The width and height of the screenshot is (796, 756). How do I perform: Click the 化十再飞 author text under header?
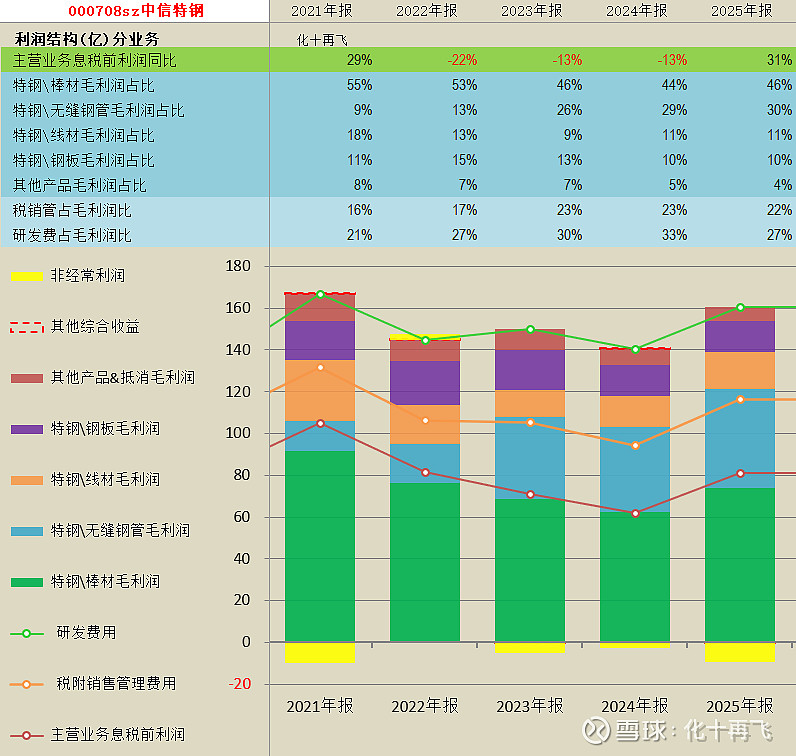click(322, 40)
